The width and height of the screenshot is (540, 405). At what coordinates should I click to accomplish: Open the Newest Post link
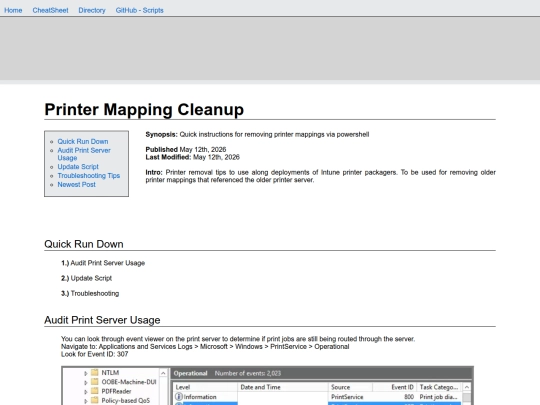tap(76, 185)
